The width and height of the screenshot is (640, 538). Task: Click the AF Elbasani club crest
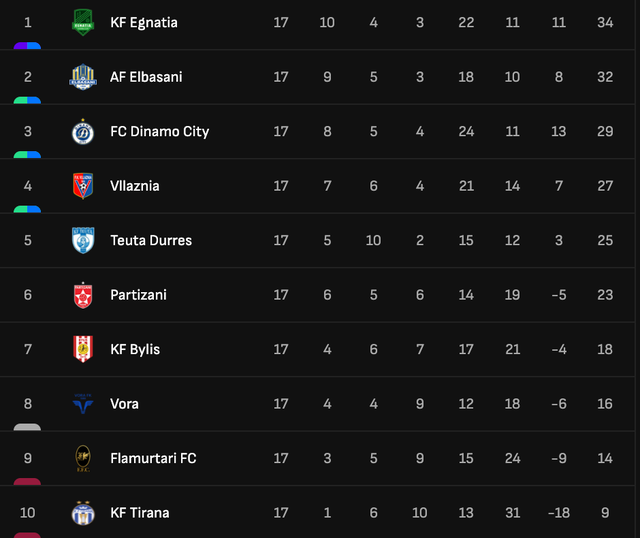click(82, 77)
